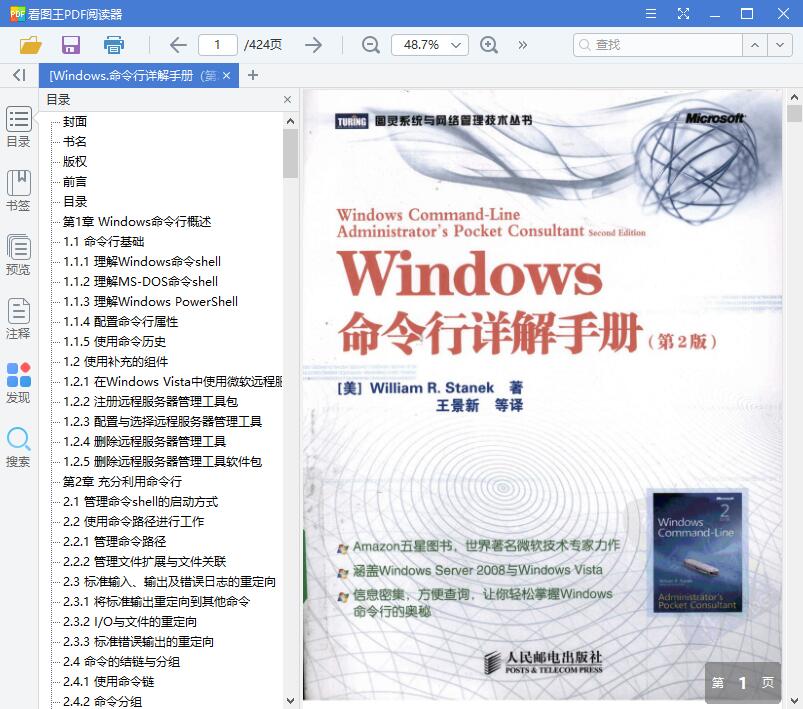
Task: Show more toolbar tools with the double chevron
Action: 522,45
